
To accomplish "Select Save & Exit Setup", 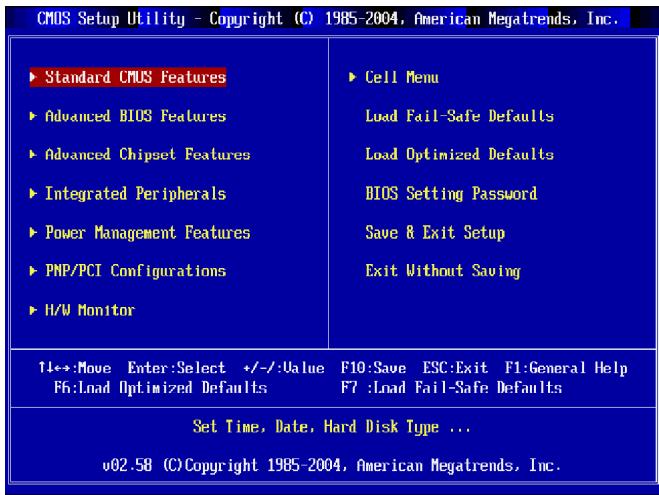I will (x=435, y=232).
